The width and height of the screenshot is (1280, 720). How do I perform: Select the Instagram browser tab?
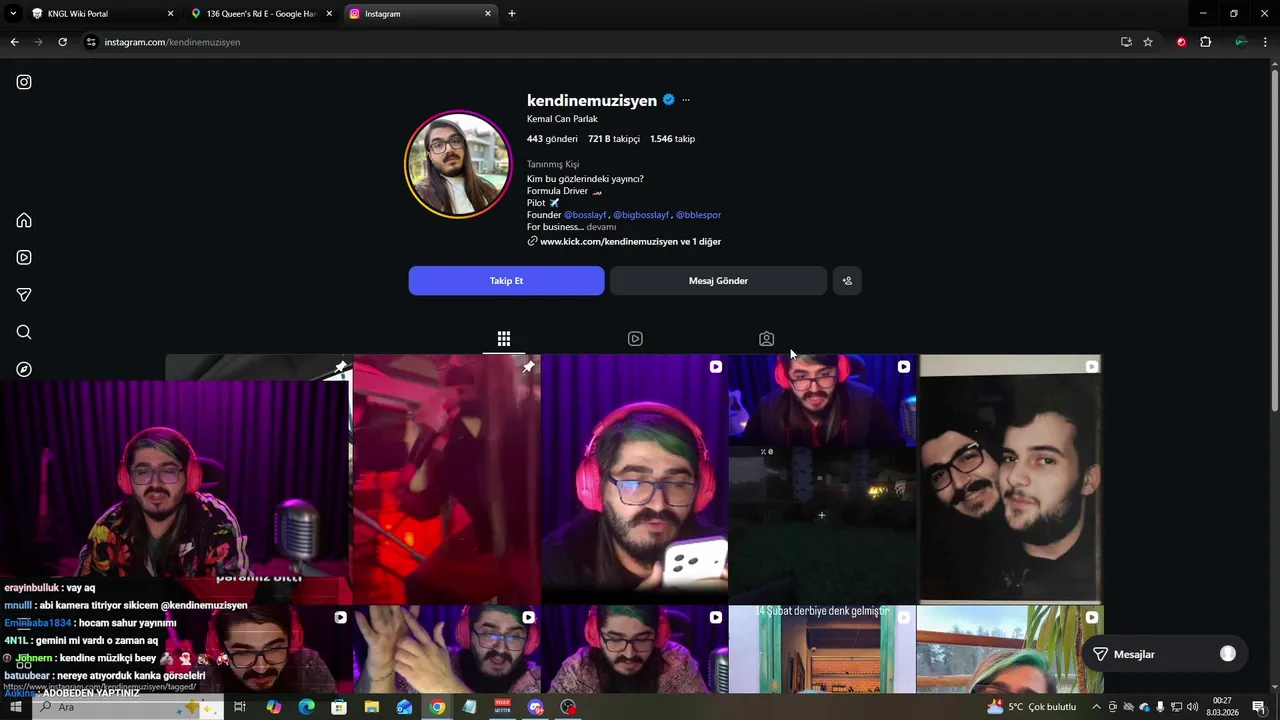pos(421,14)
